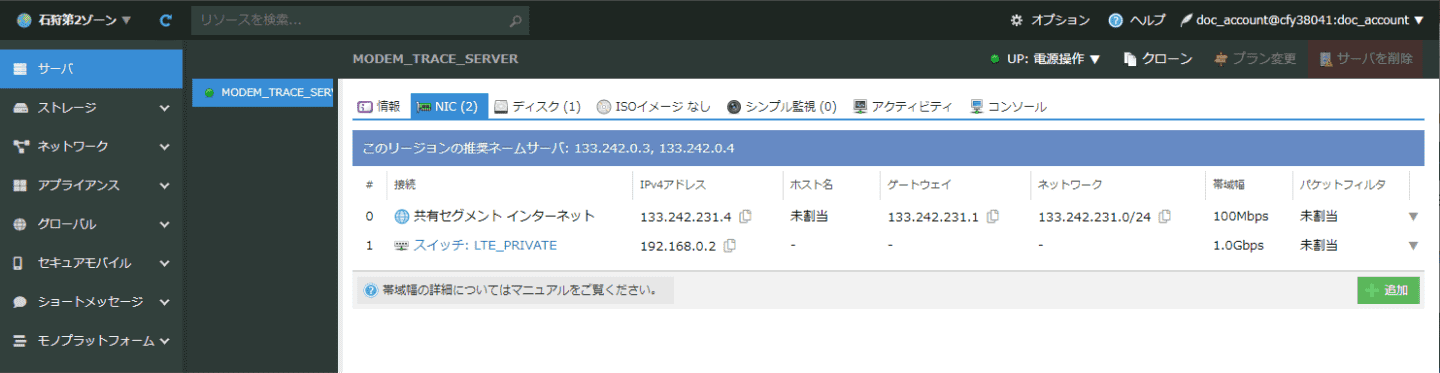Screen dimensions: 1440x373
Task: Switch to the コンソール tab
Action: [x=1008, y=106]
